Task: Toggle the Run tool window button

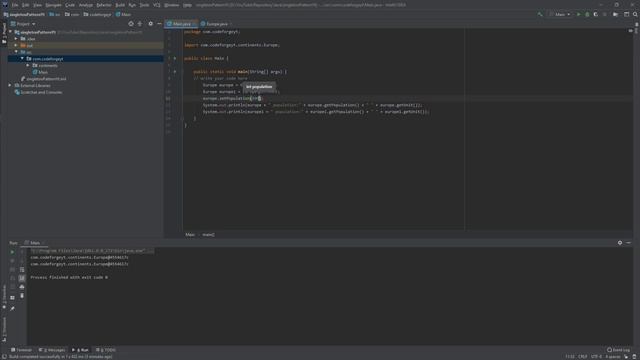Action: pyautogui.click(x=80, y=350)
